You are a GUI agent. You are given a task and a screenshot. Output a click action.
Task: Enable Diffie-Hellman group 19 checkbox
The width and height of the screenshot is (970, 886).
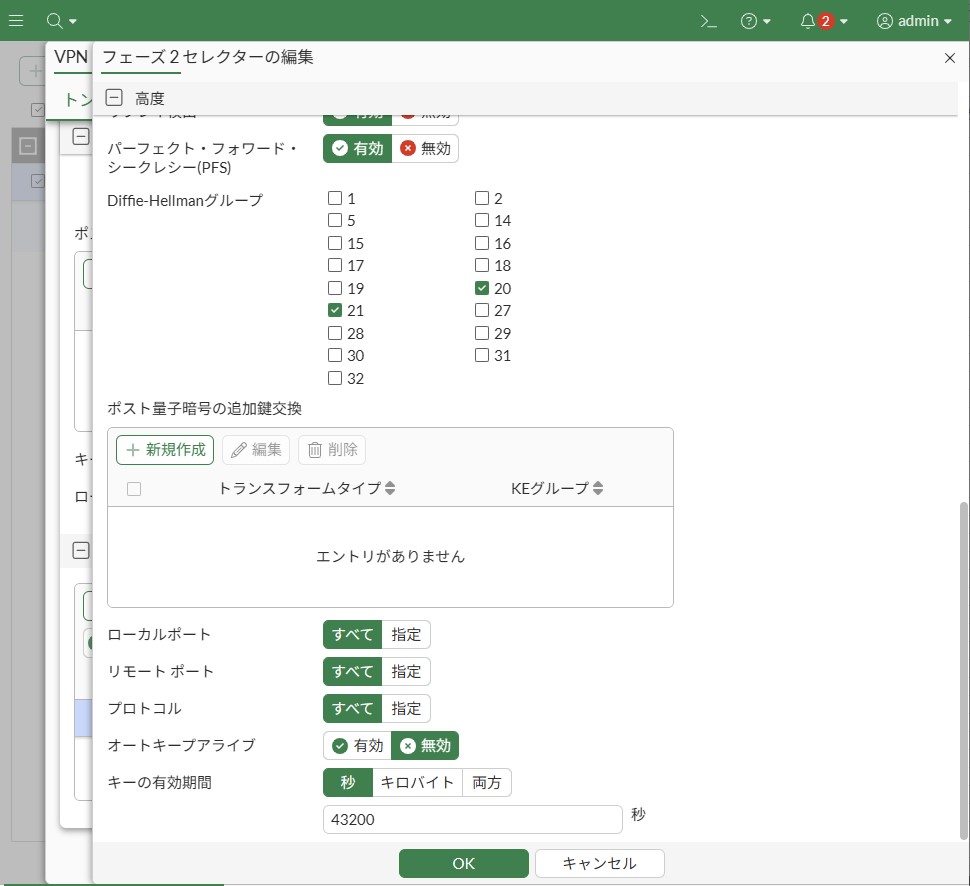coord(335,289)
